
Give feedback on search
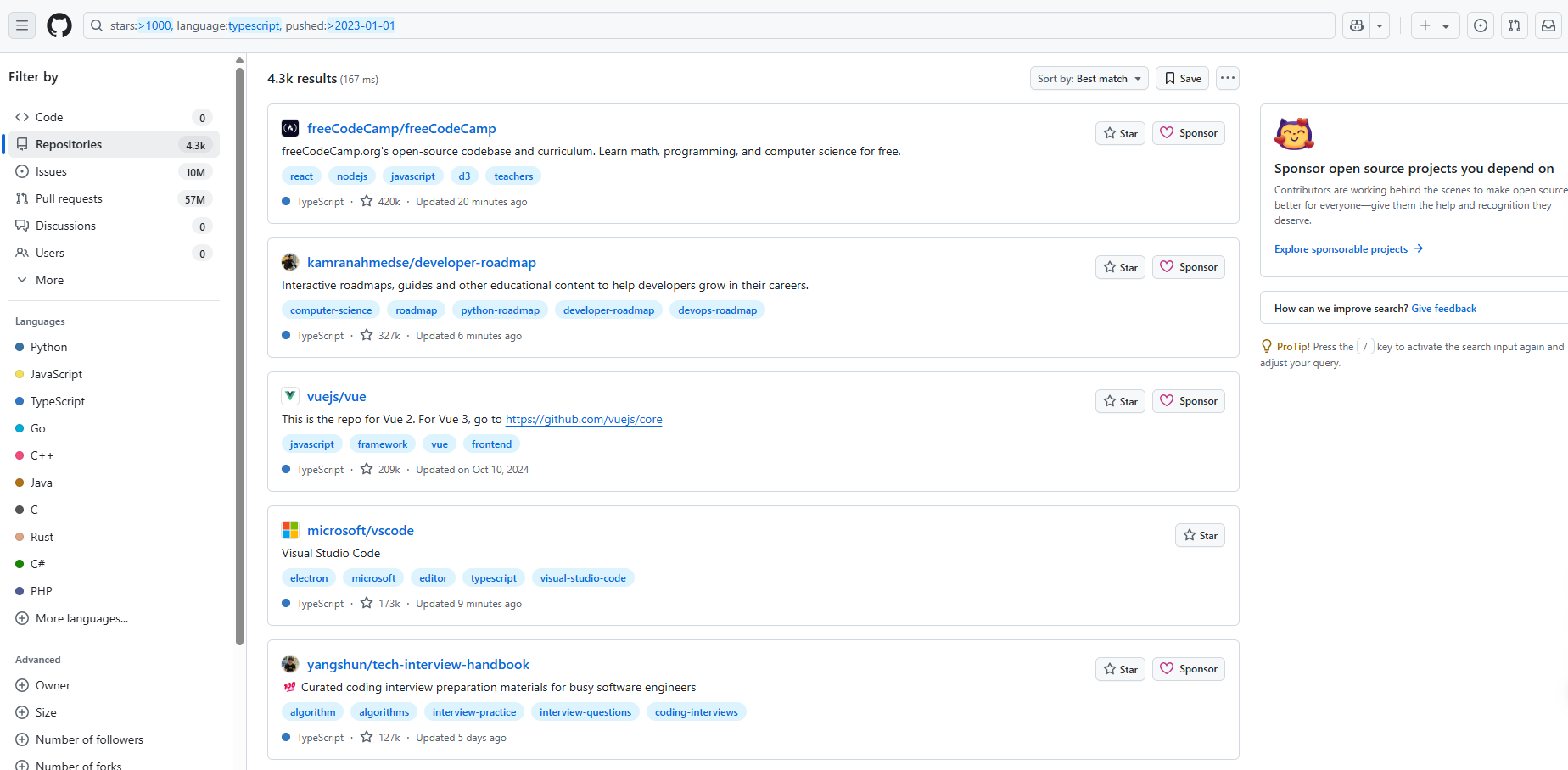click(1444, 309)
